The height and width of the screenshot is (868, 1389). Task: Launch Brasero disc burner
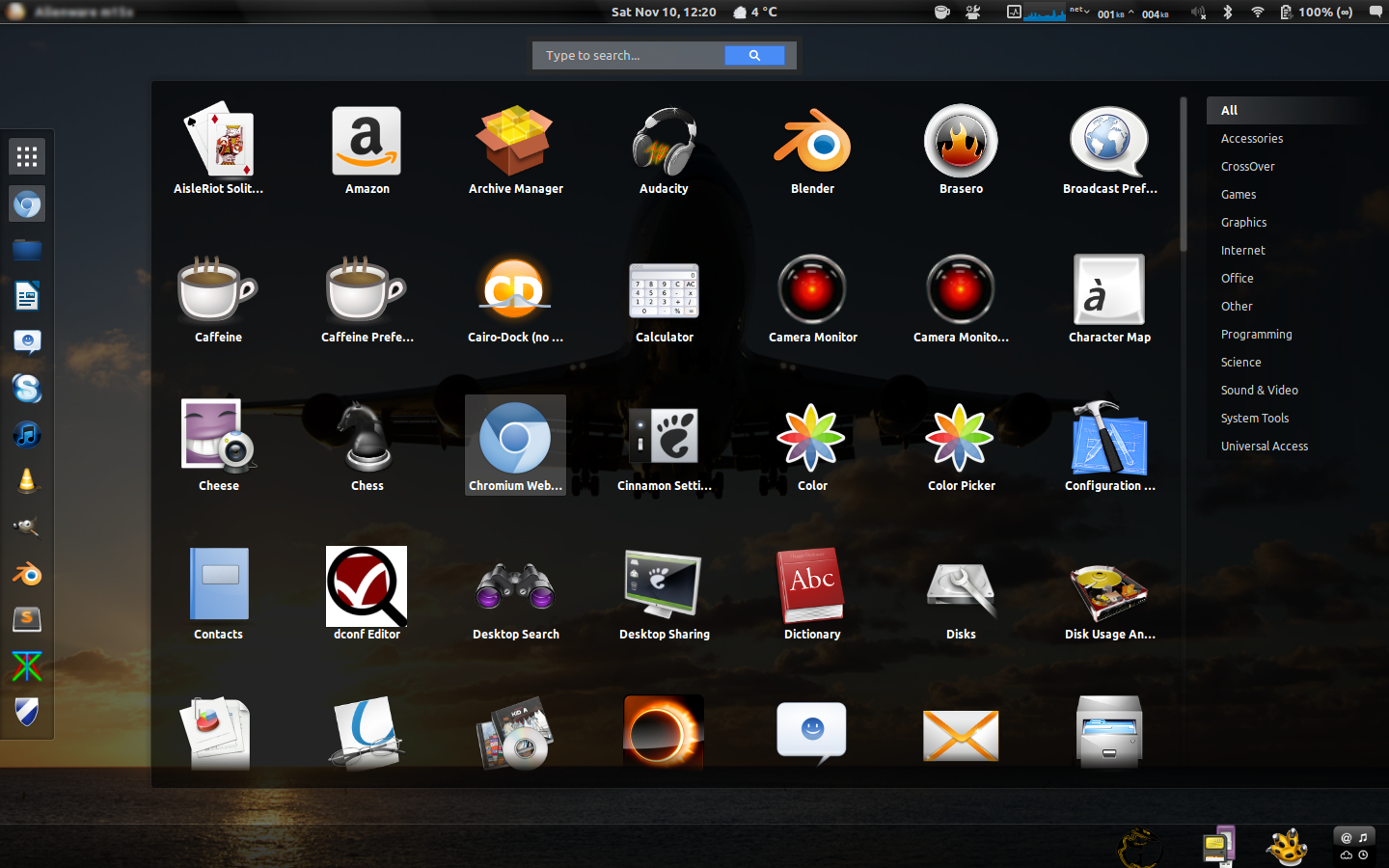962,149
